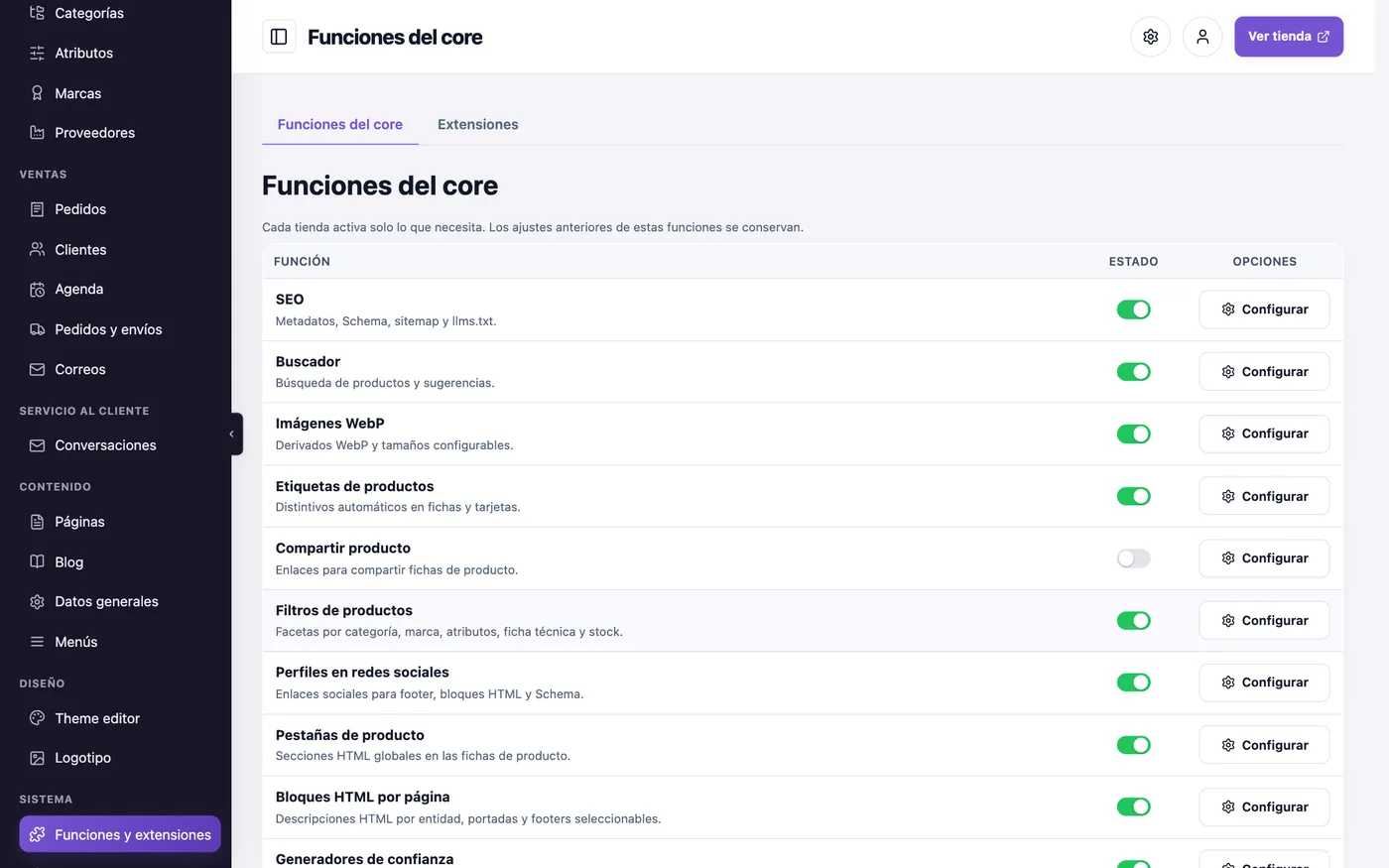
Task: Click the 'Compartir producto' function title
Action: point(343,548)
